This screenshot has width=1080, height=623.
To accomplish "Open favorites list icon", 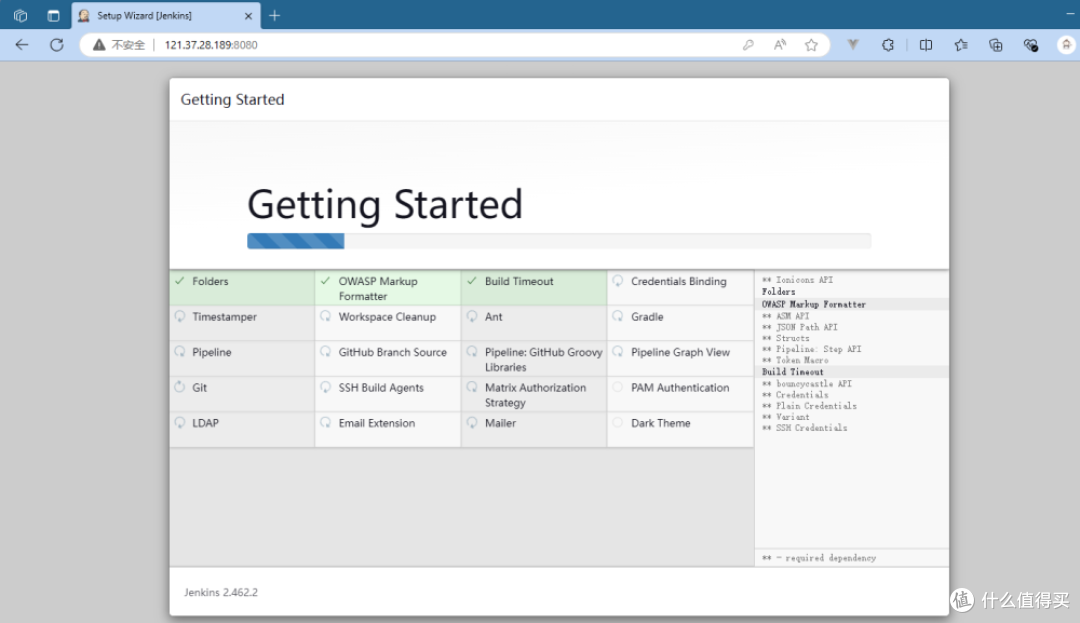I will pos(961,45).
